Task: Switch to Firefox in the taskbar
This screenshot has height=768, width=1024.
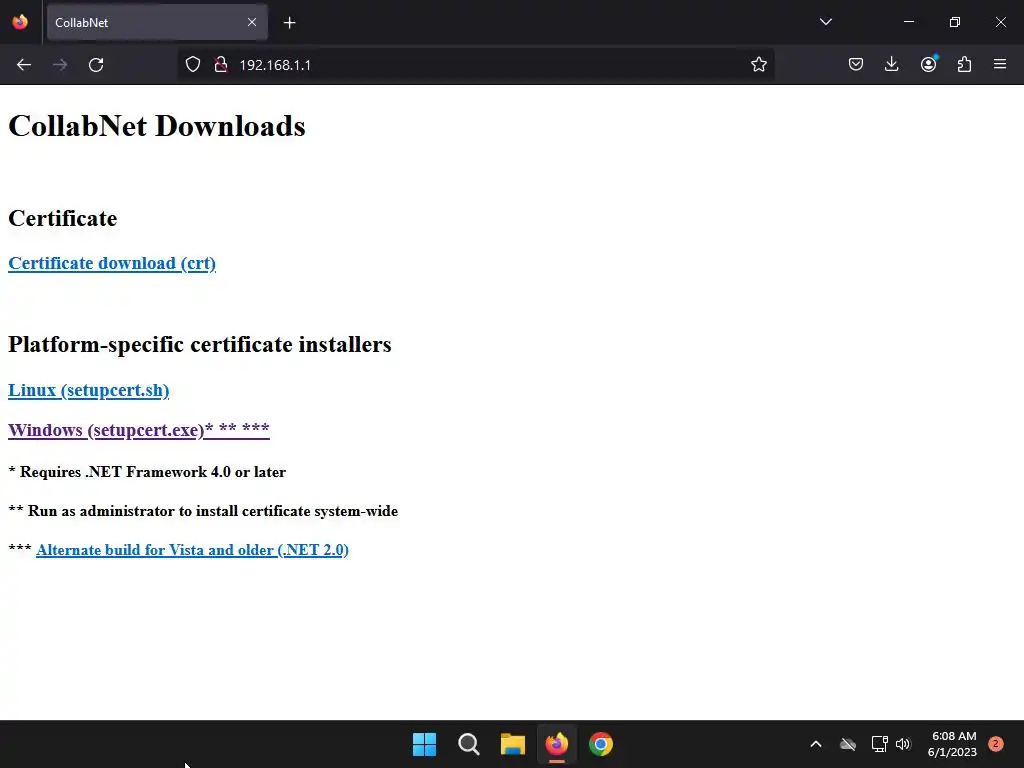Action: pos(556,744)
